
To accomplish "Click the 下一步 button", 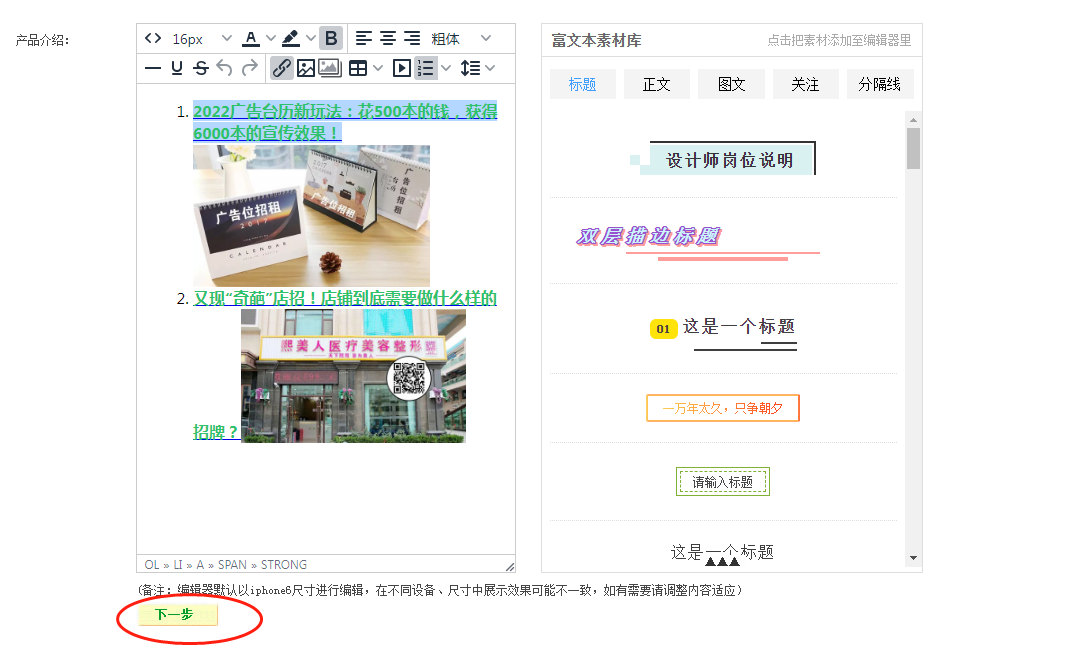I will pyautogui.click(x=175, y=615).
